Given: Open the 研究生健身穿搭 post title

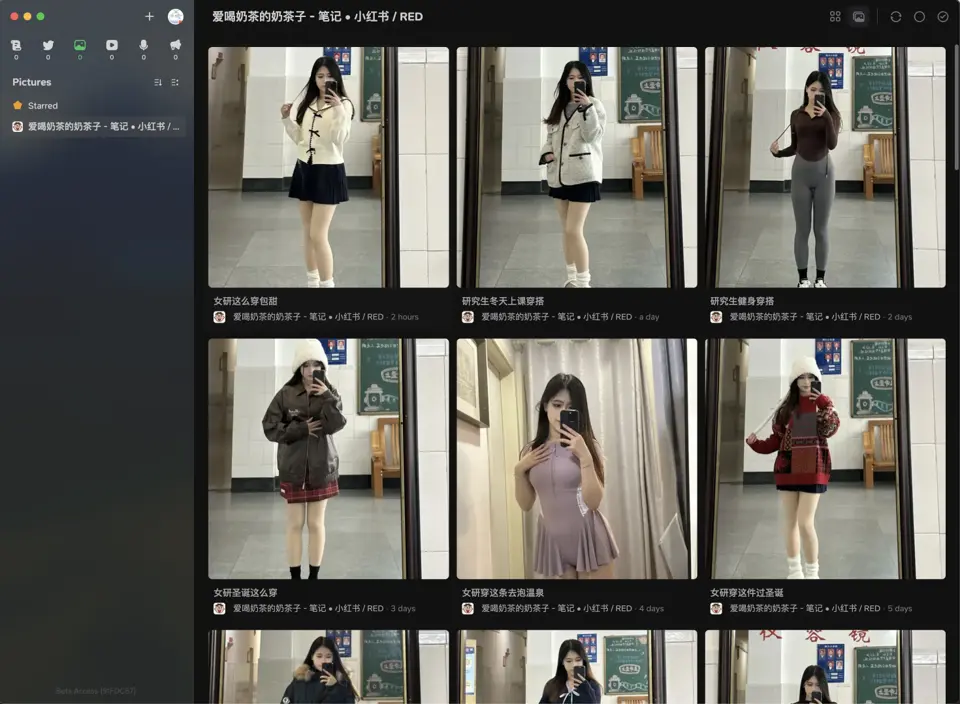Looking at the screenshot, I should click(742, 301).
